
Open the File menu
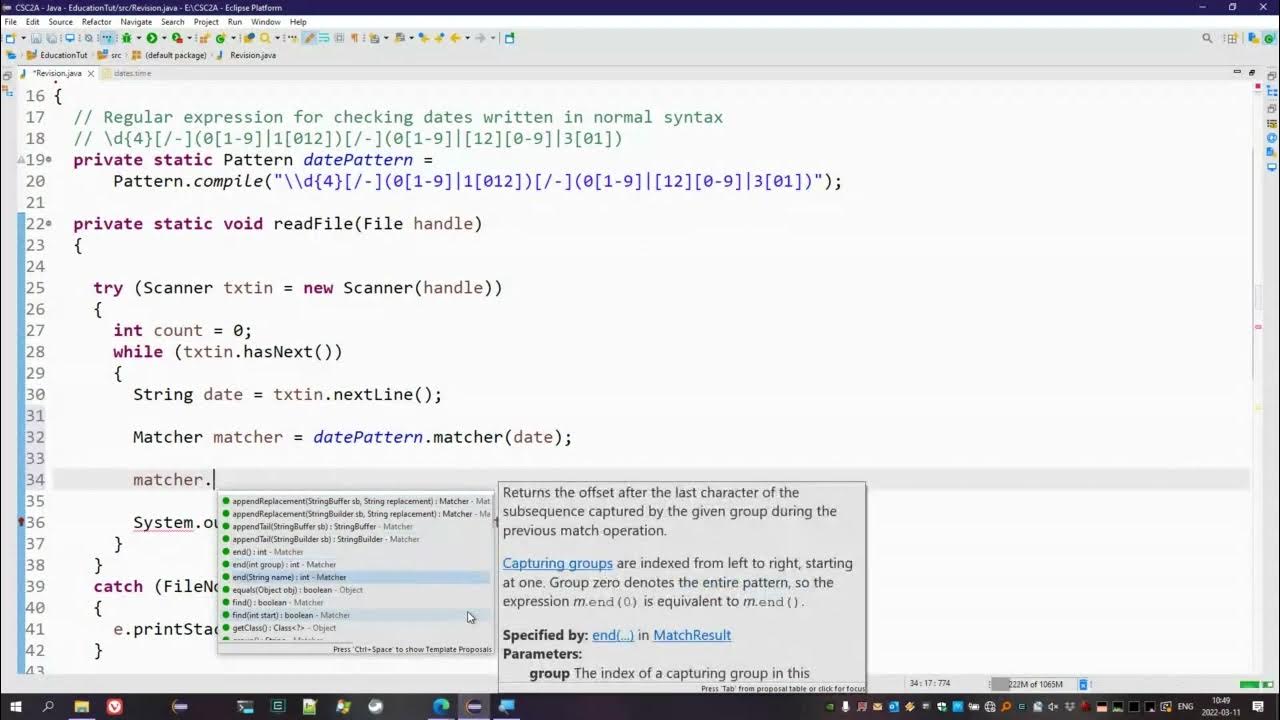coord(10,21)
